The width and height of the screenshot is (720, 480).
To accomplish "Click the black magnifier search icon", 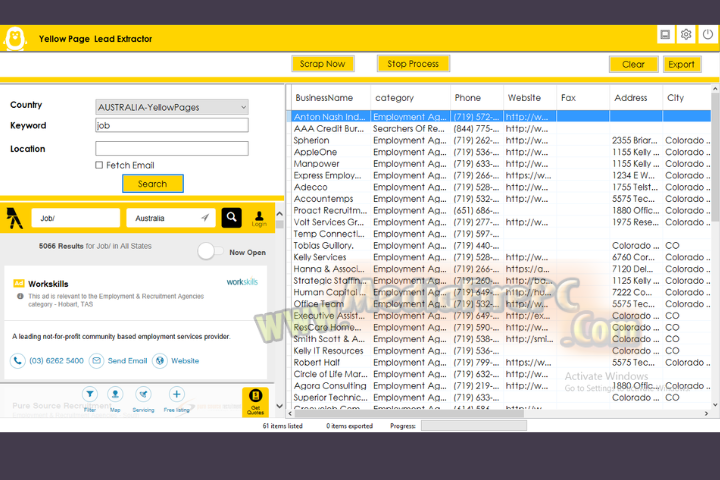I will (231, 217).
